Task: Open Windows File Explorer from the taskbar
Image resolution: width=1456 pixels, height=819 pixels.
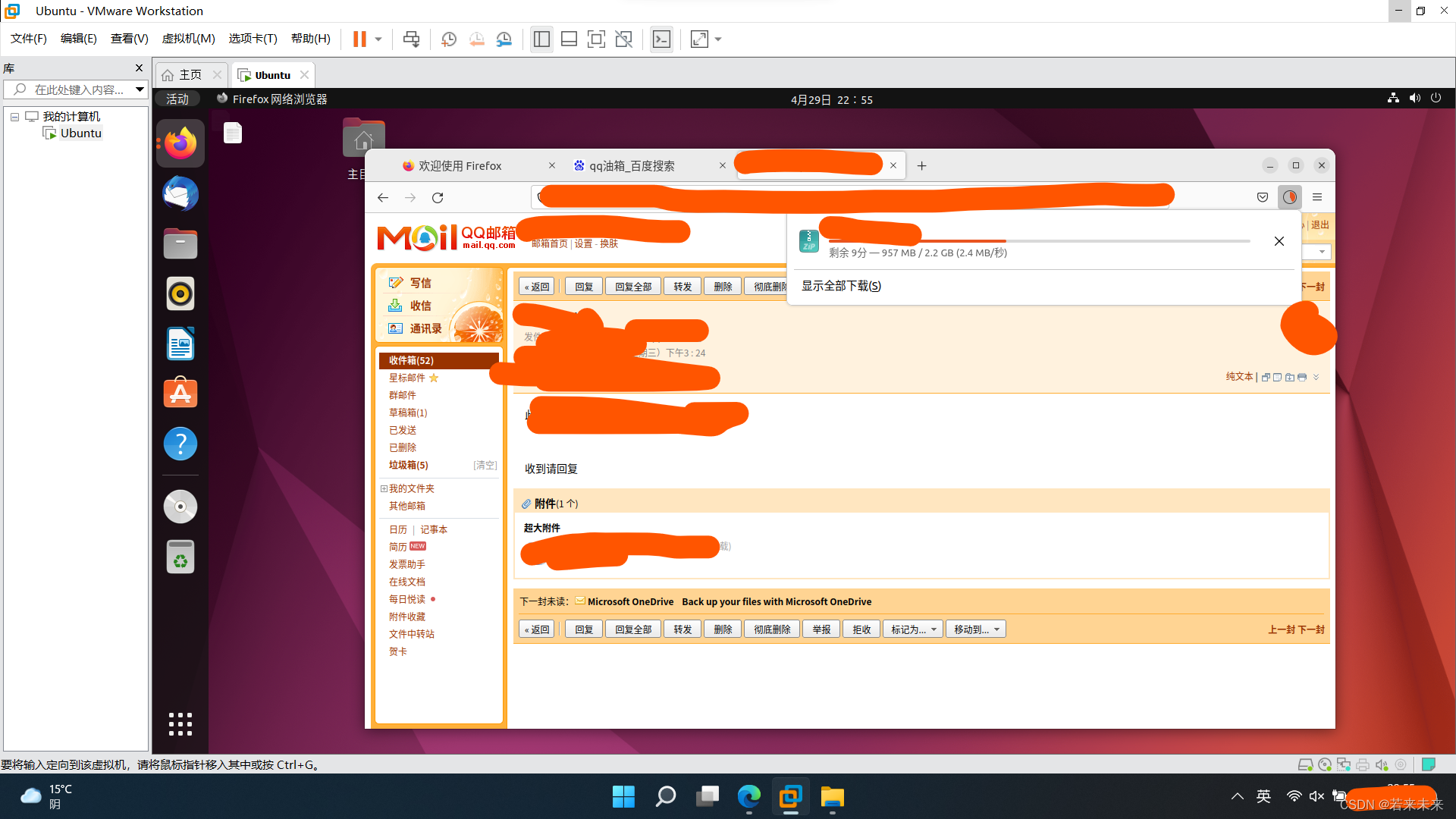Action: [x=832, y=797]
